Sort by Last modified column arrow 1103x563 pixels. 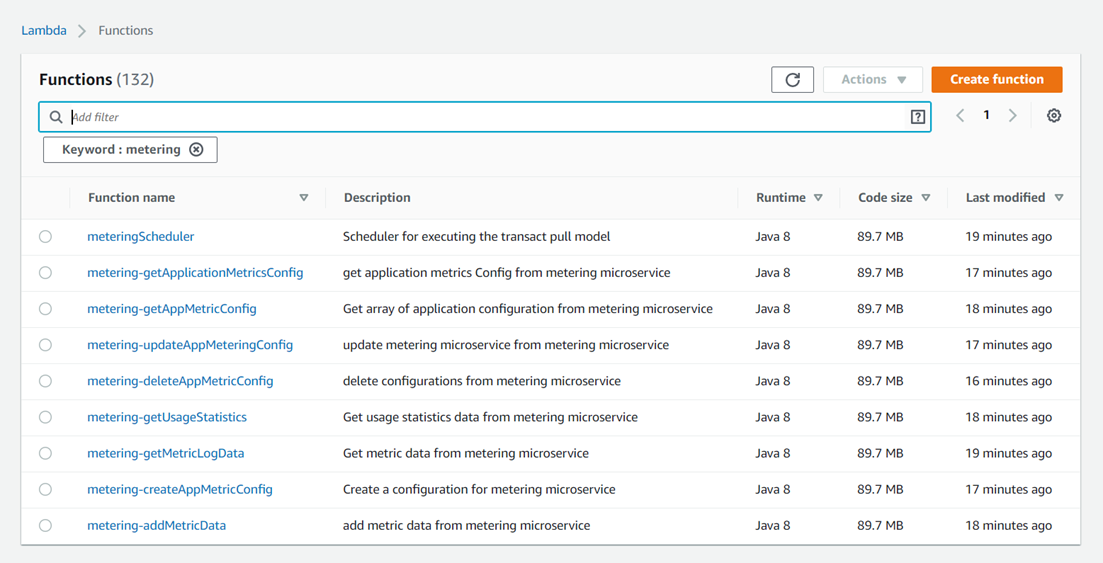tap(1059, 198)
